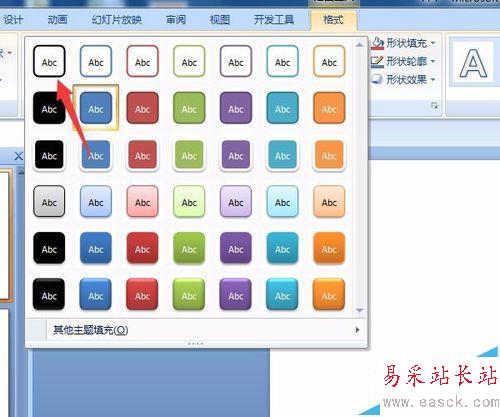This screenshot has width=500, height=417.
Task: Choose the aqua outline Abc style, first row
Action: (282, 61)
